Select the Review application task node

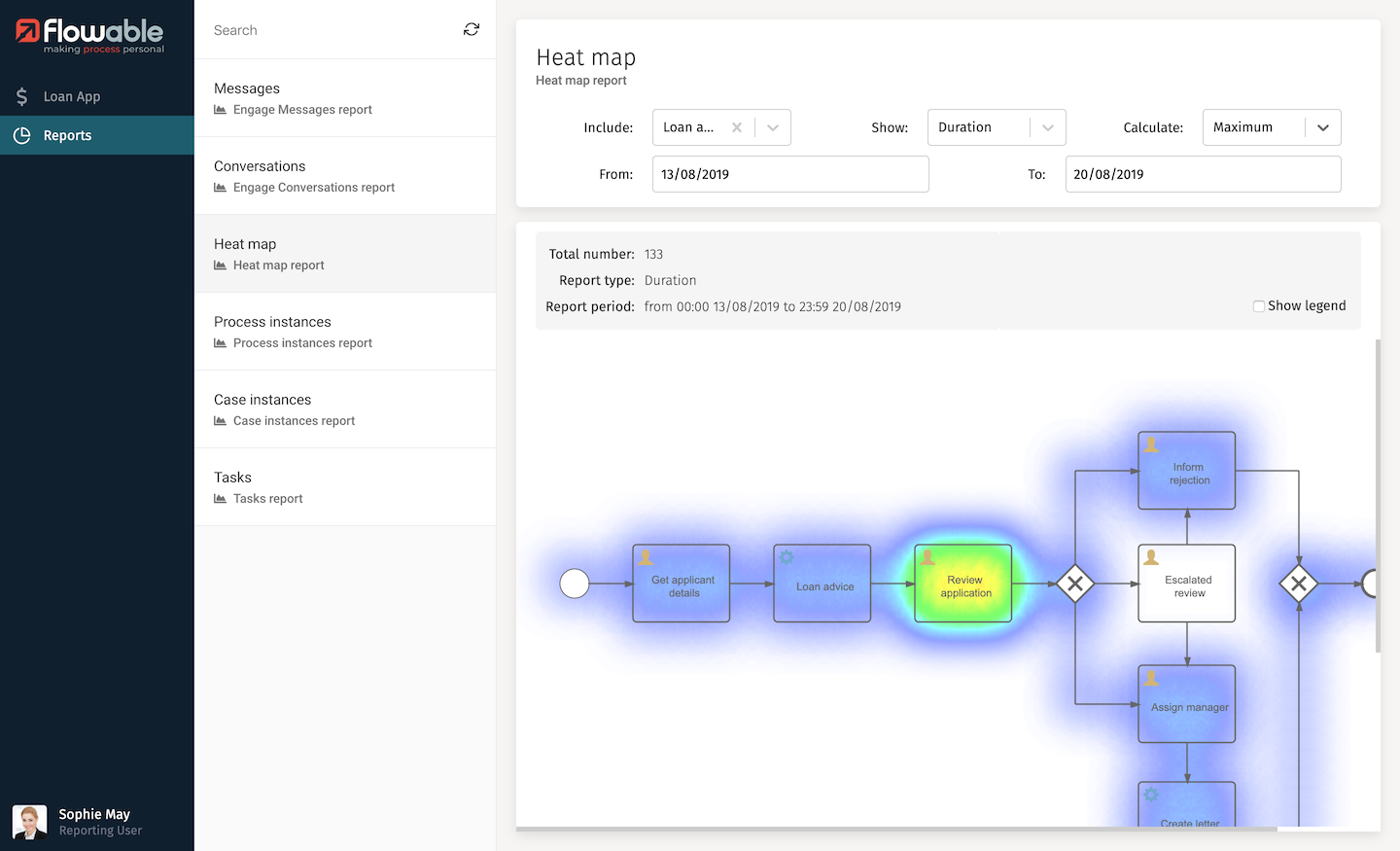(x=963, y=584)
